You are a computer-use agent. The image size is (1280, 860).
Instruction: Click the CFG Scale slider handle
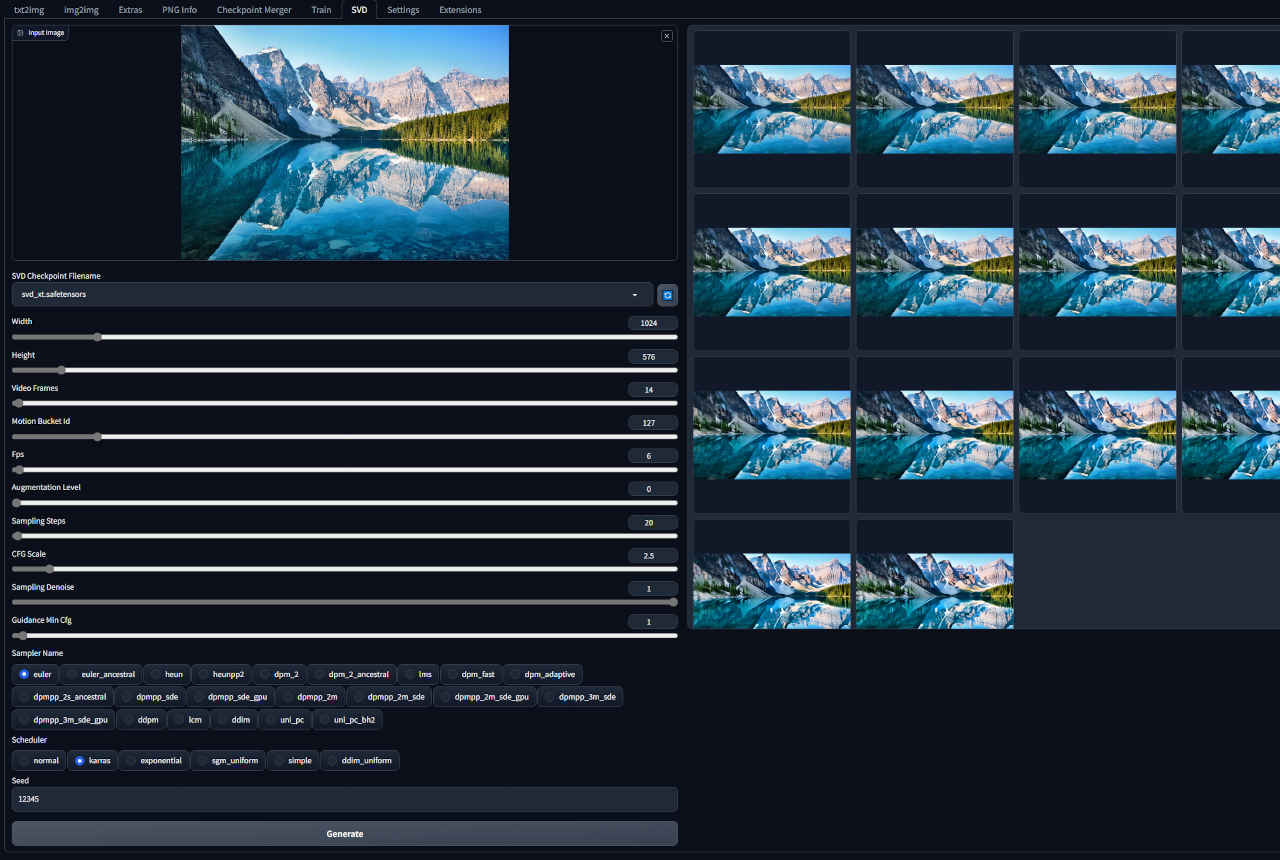(49, 569)
